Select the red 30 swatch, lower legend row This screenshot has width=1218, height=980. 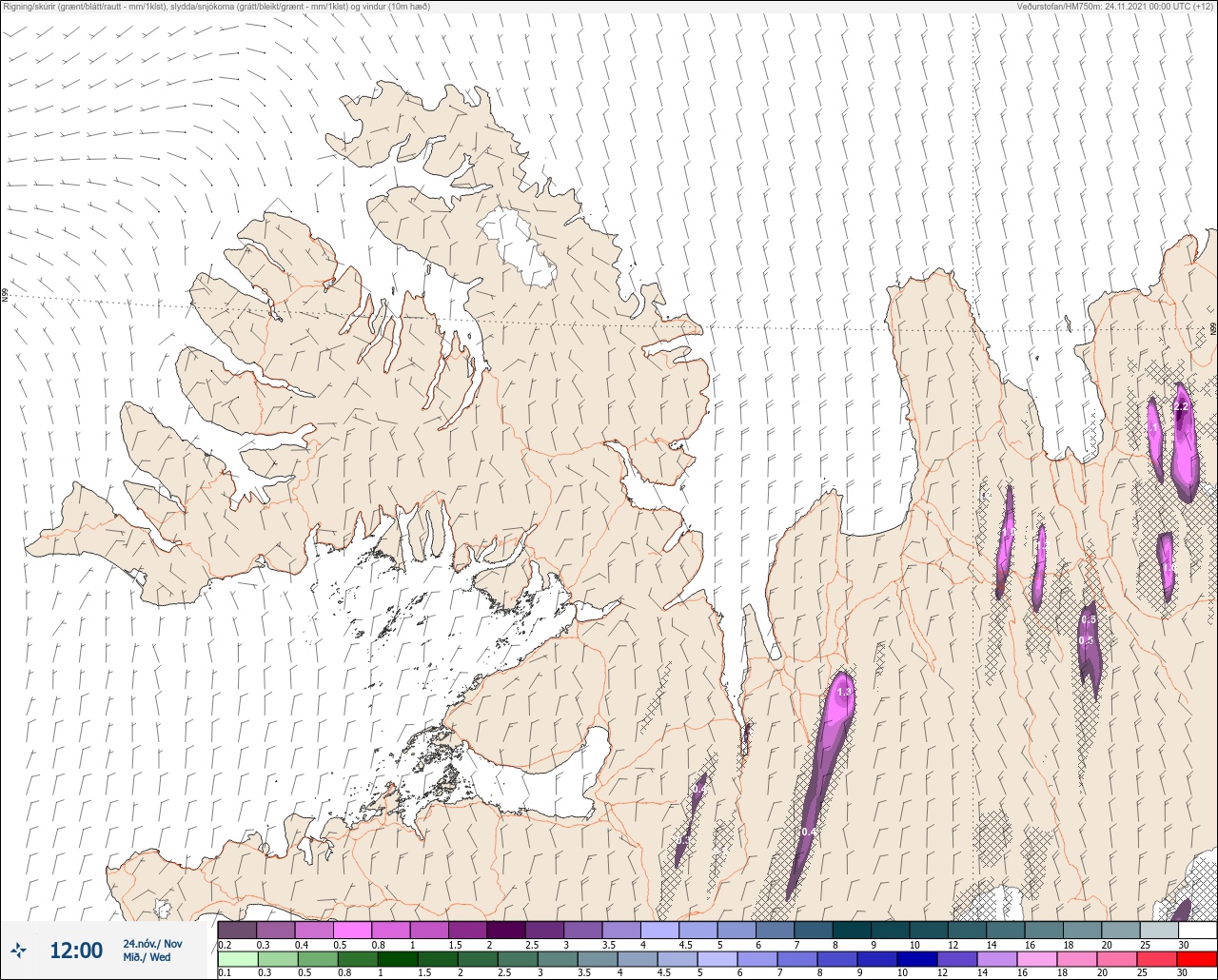pyautogui.click(x=1196, y=959)
